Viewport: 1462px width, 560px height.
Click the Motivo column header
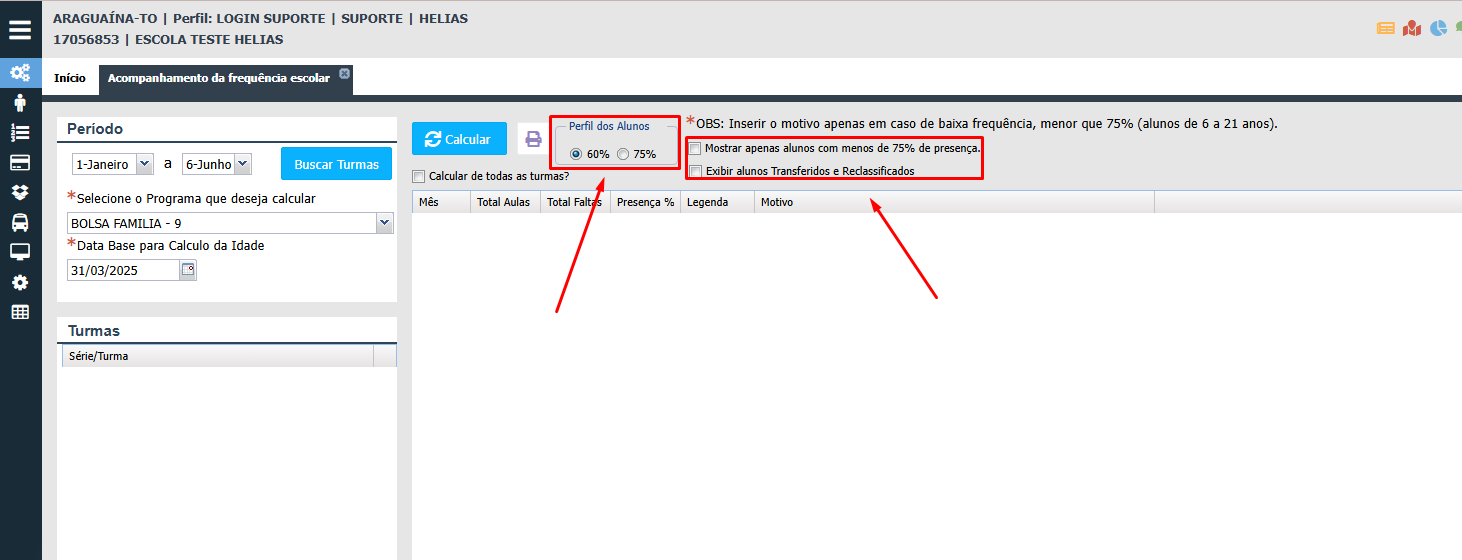pyautogui.click(x=954, y=202)
